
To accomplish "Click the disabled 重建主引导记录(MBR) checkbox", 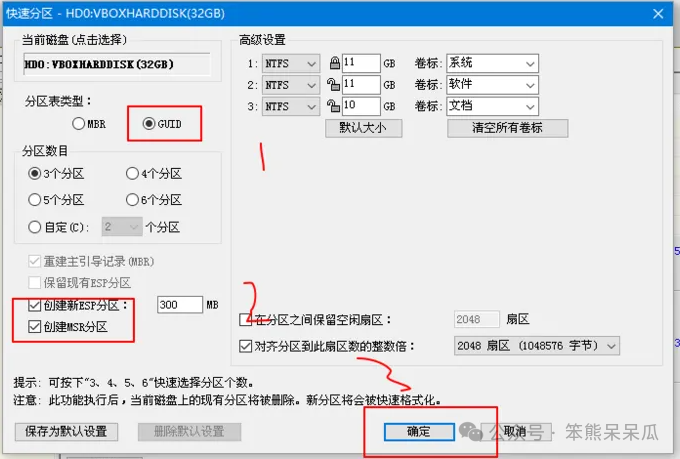I will (35, 262).
